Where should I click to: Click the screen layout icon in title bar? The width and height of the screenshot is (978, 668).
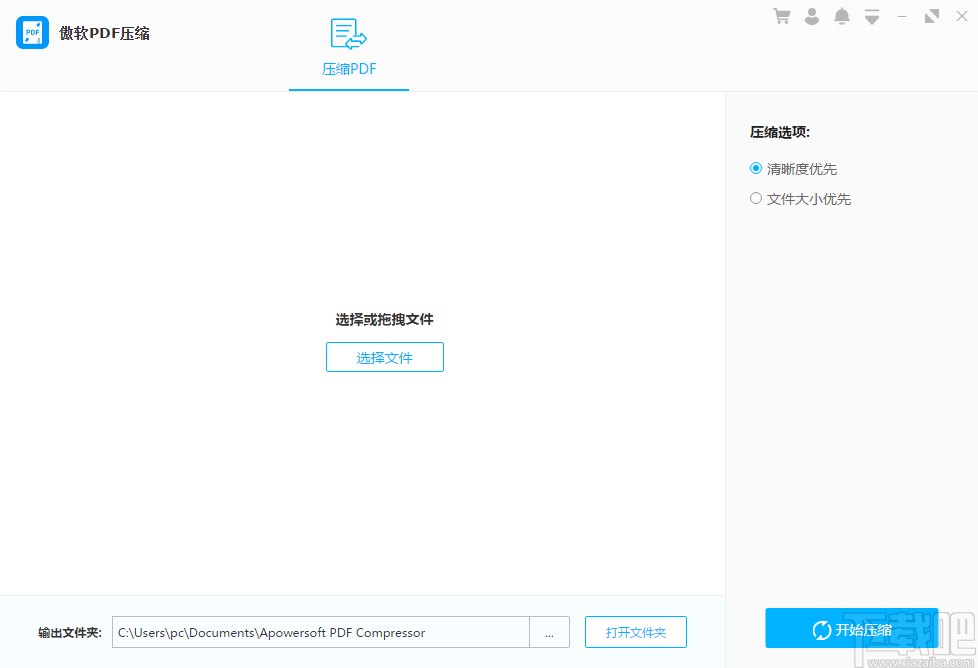[x=931, y=16]
